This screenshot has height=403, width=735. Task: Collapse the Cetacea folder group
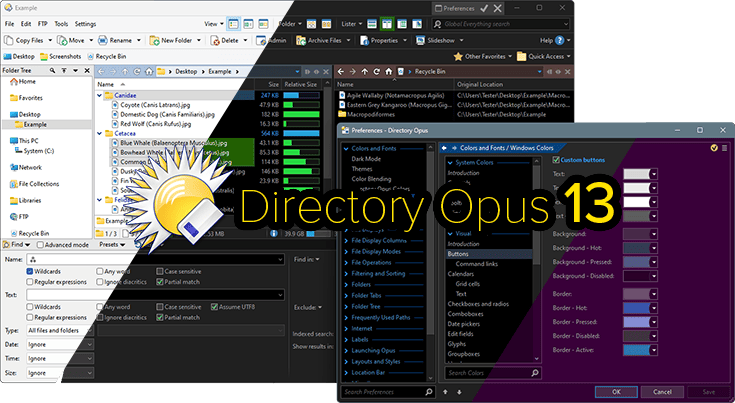click(x=99, y=134)
